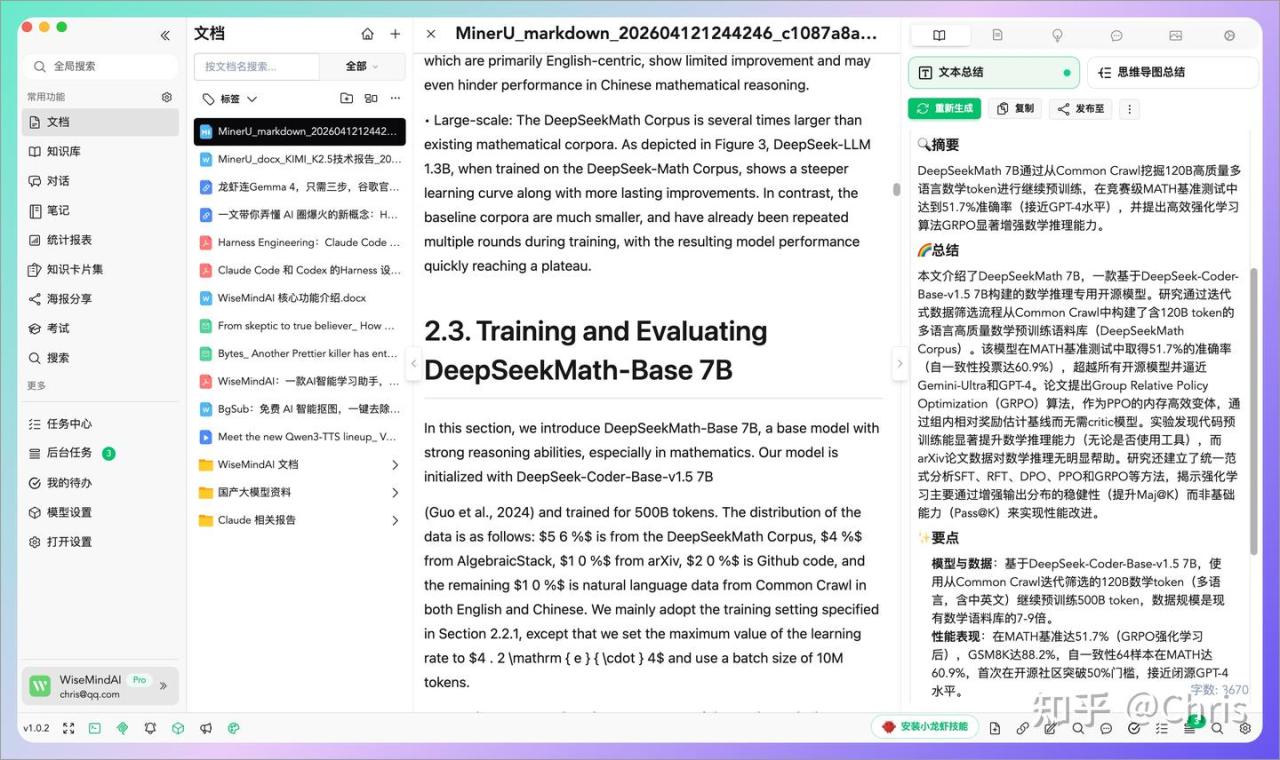Open the 全部 filter dropdown
The image size is (1280, 760).
click(x=361, y=66)
